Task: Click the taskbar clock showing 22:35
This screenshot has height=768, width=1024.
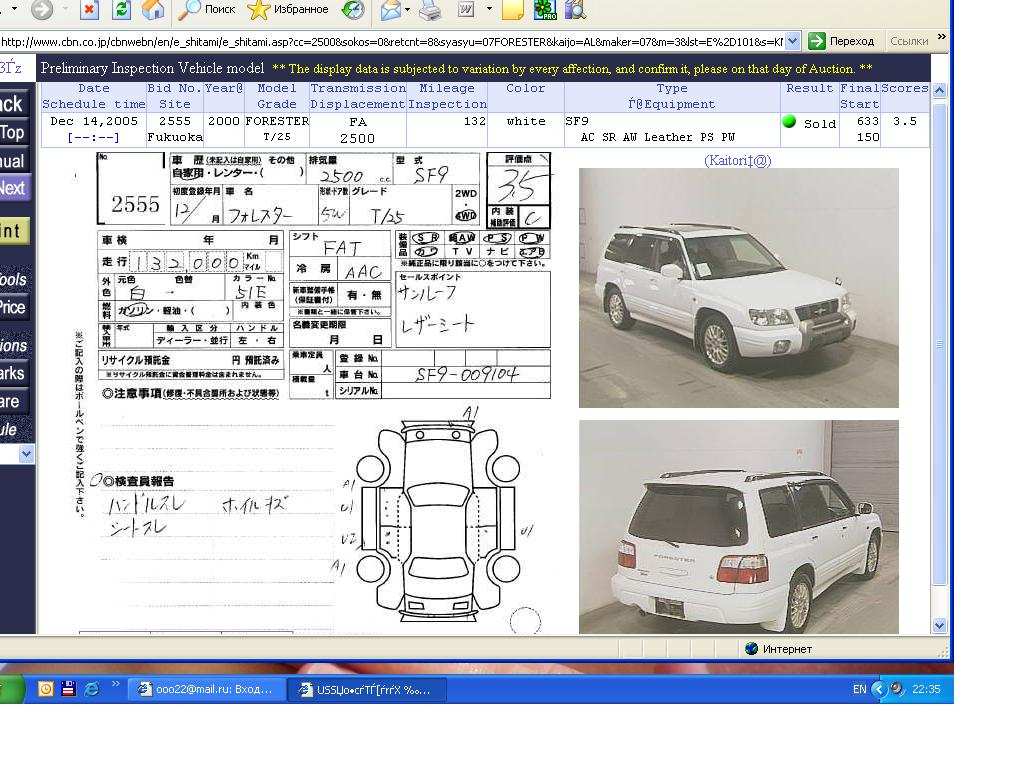Action: [x=926, y=689]
